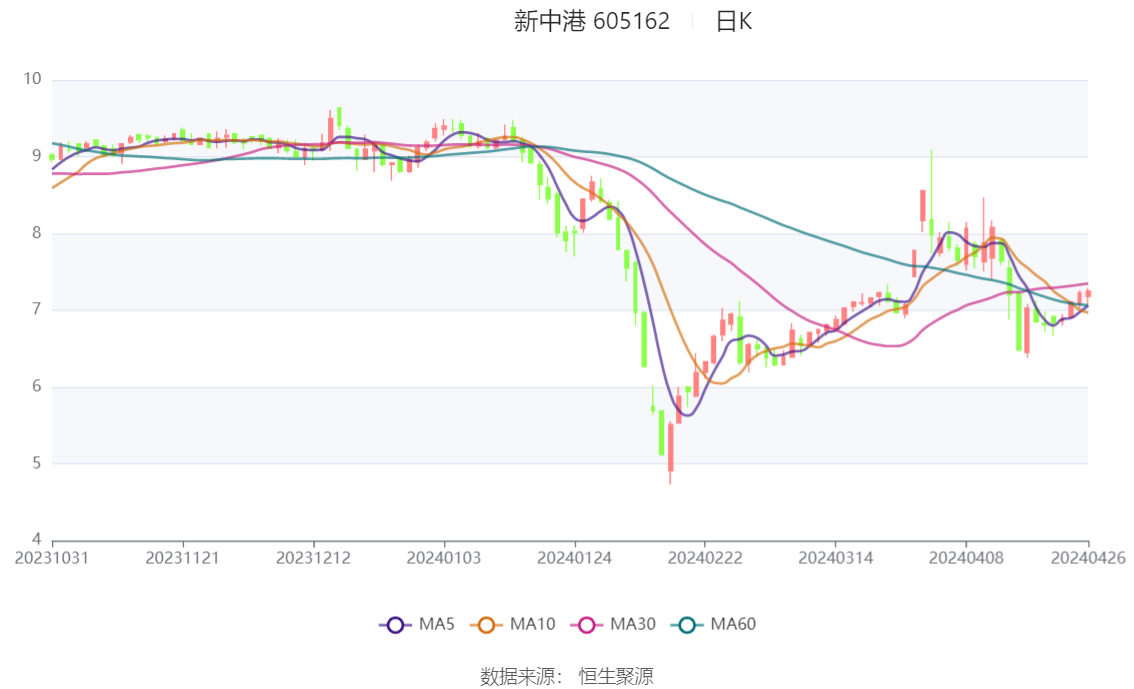Select the 20231212 x-axis date label
Screen dimensions: 1134x689
click(x=313, y=557)
